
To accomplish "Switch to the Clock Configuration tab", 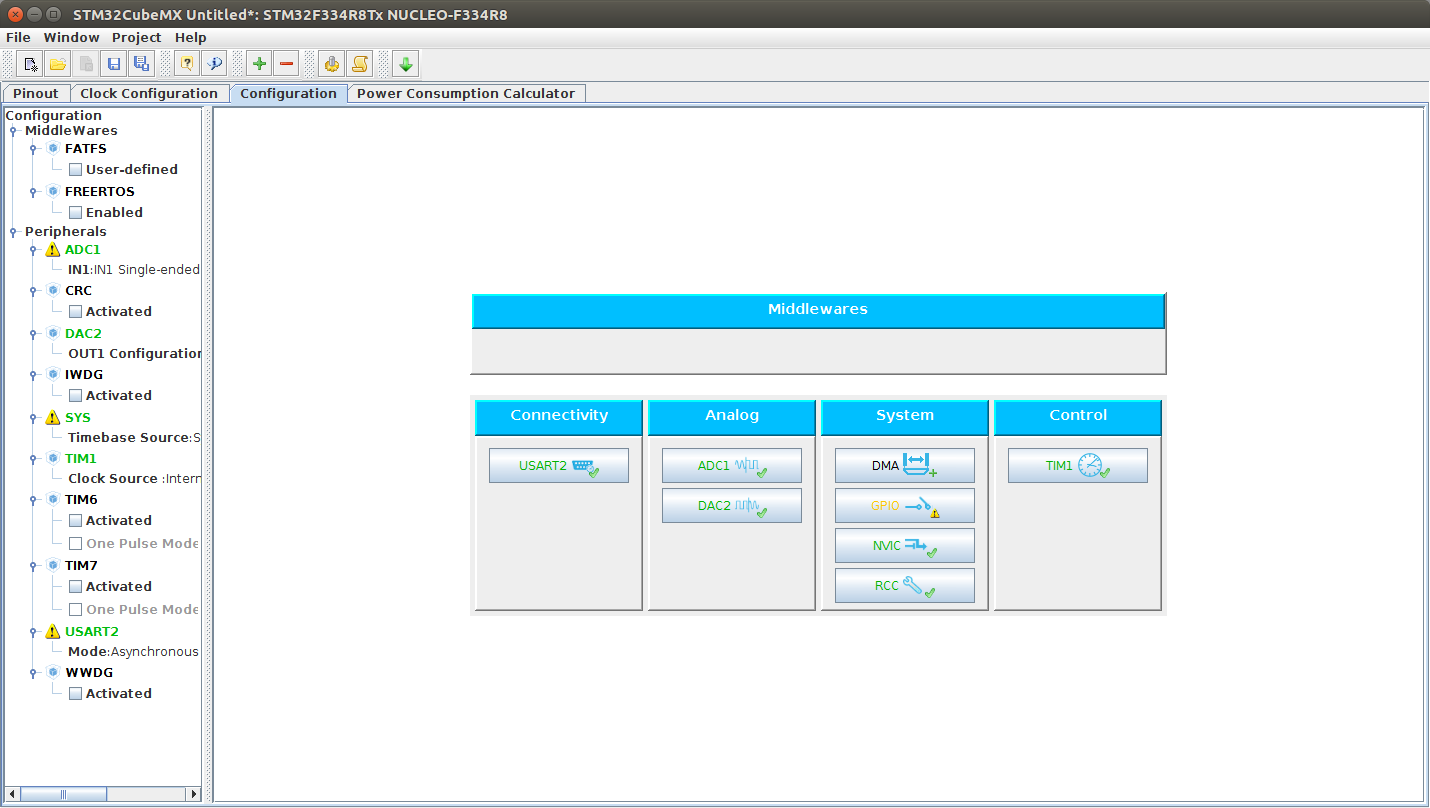I will point(148,93).
